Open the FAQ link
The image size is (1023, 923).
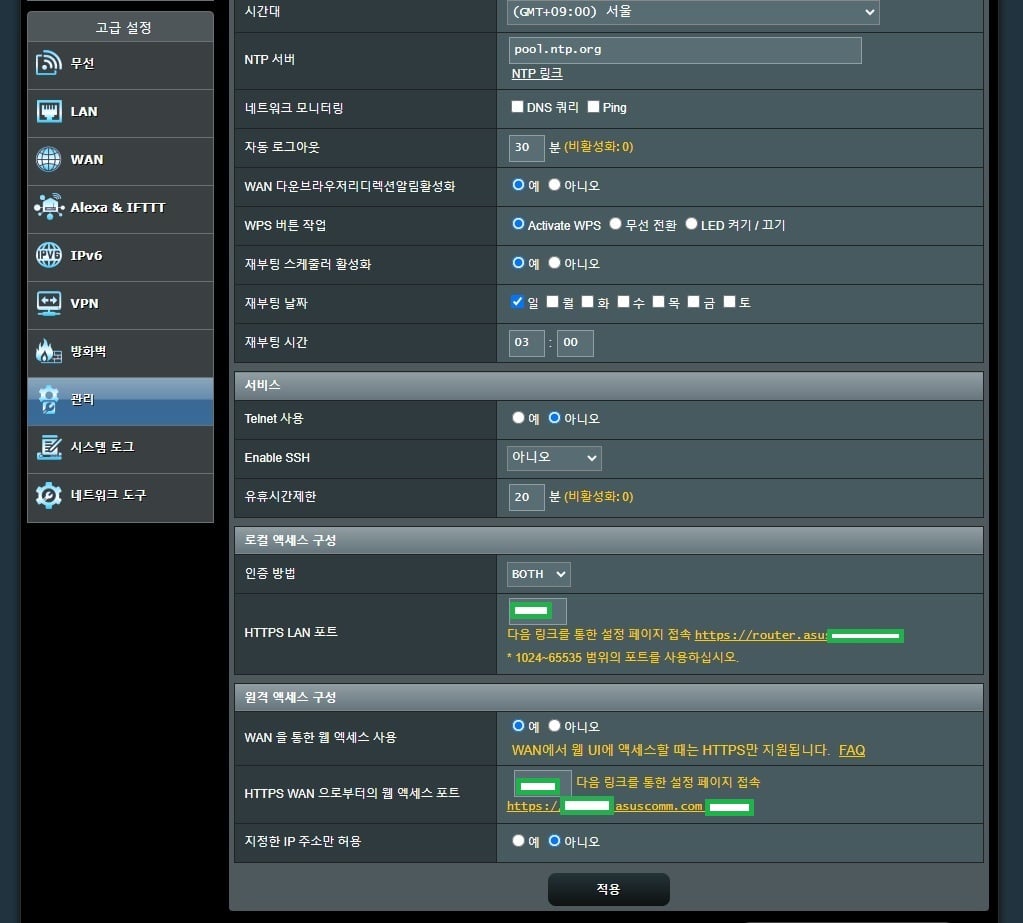[x=851, y=750]
